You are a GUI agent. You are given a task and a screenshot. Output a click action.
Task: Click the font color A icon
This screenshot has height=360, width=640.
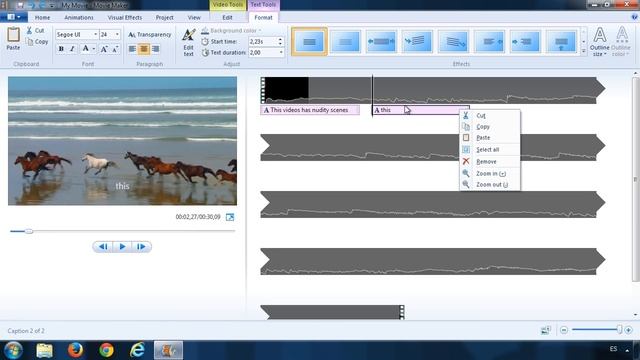[85, 49]
